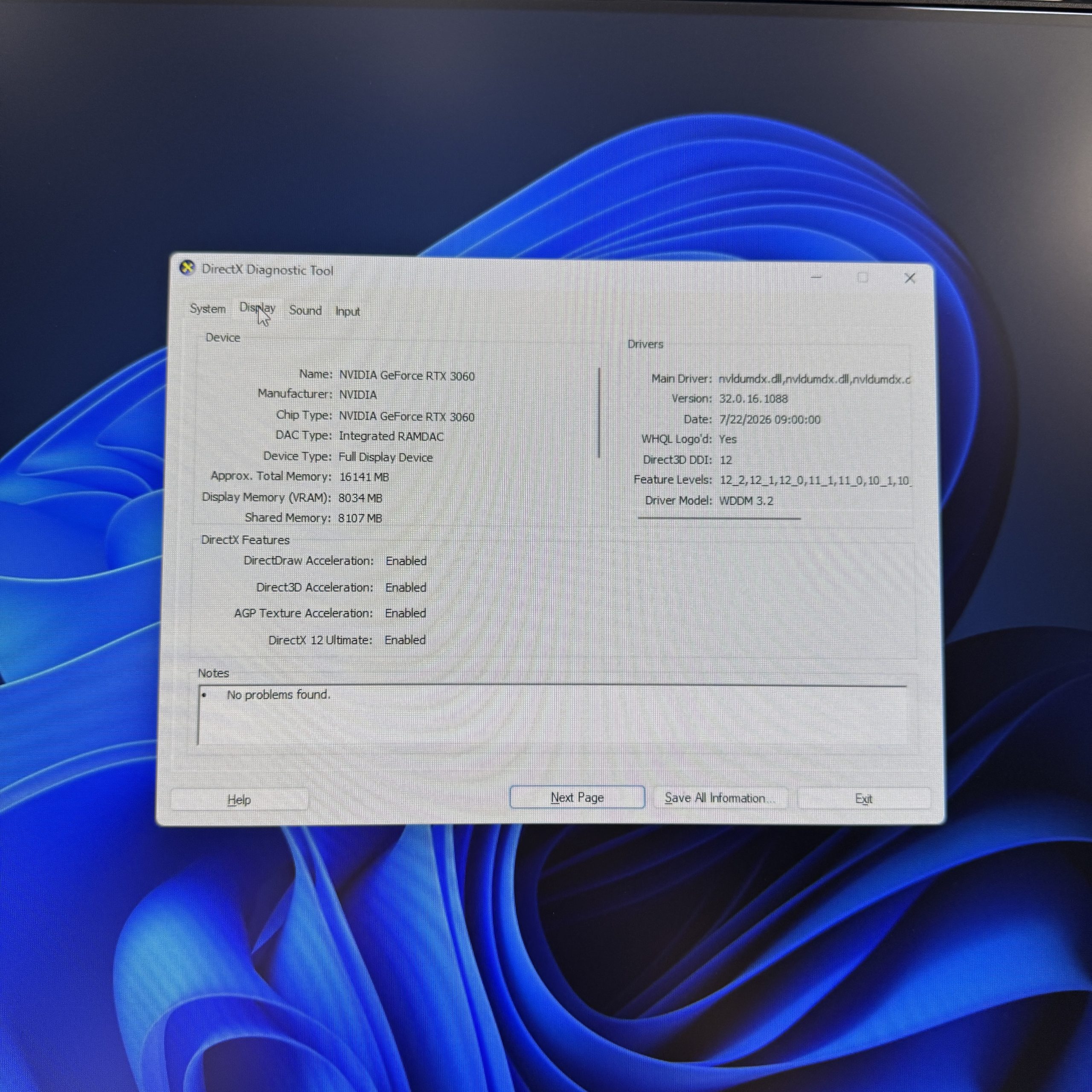1092x1092 pixels.
Task: Click Direct3D Acceleration 'Enabled' value
Action: [406, 587]
